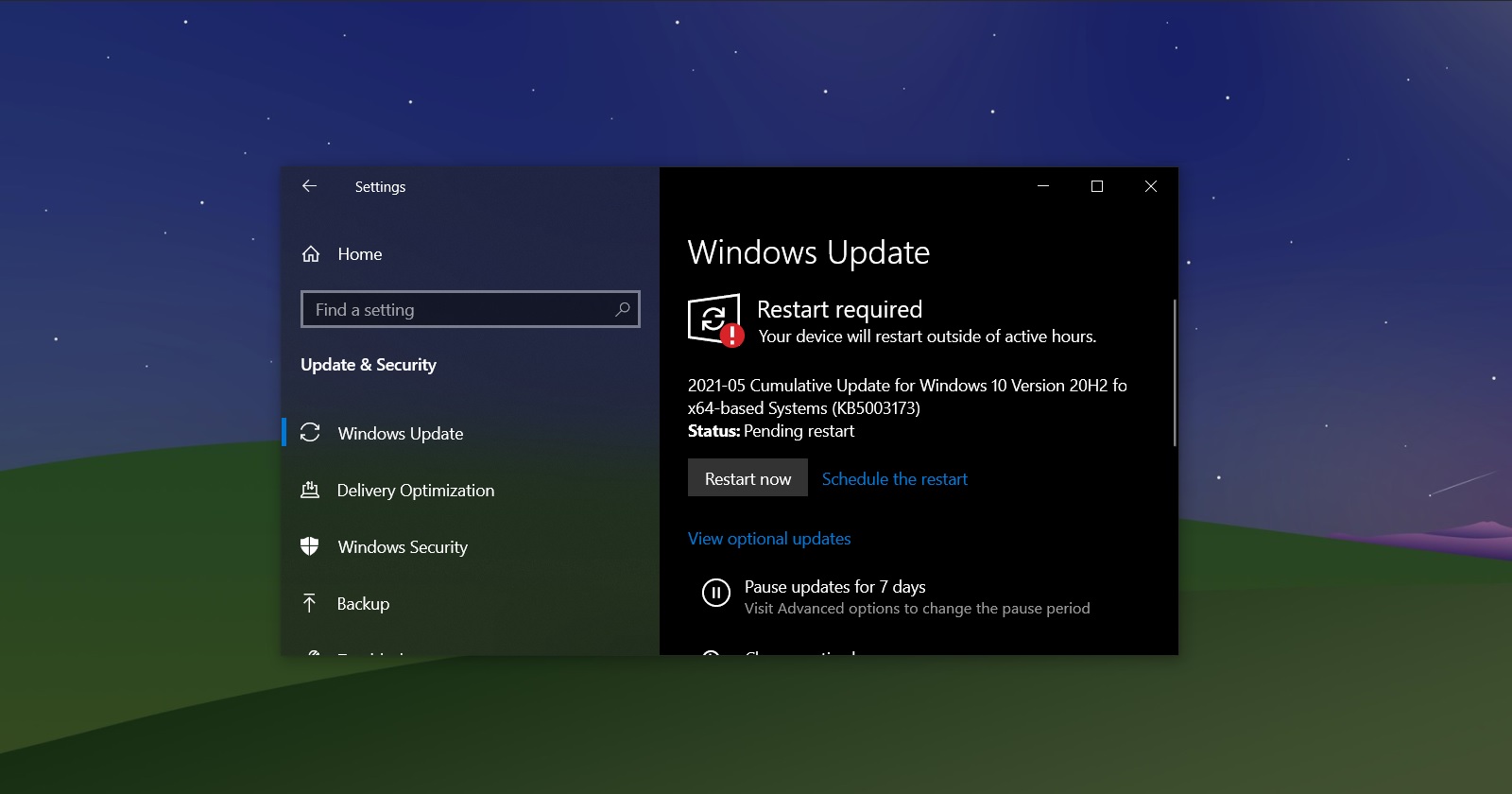Click the back arrow in Settings

pos(309,186)
